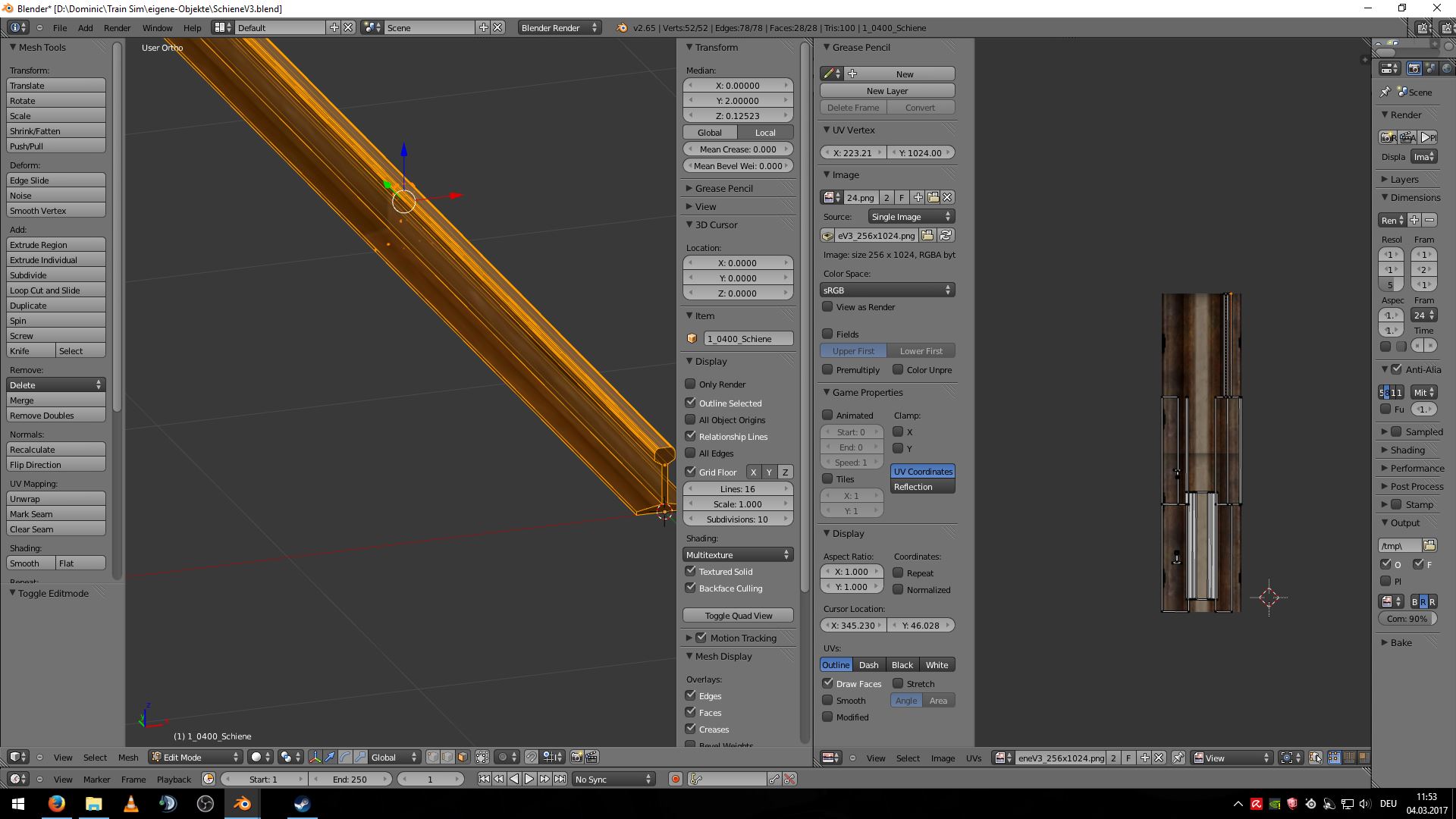The width and height of the screenshot is (1456, 819).
Task: Click the face select mode cube icon
Action: point(463,757)
